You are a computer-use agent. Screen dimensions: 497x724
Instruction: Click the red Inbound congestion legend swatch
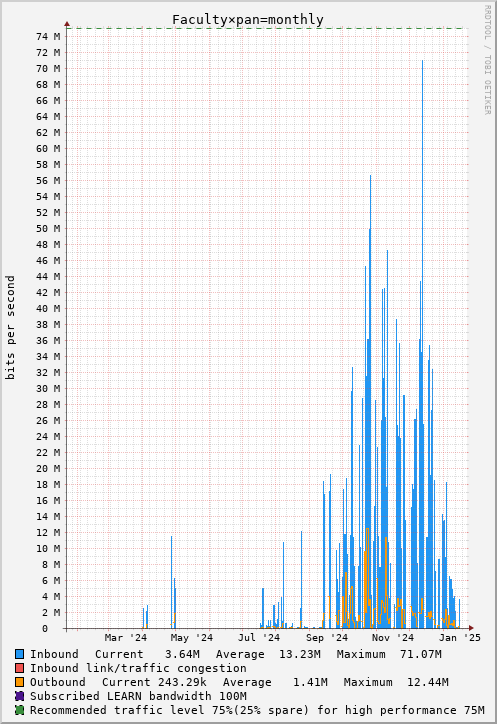(19, 668)
